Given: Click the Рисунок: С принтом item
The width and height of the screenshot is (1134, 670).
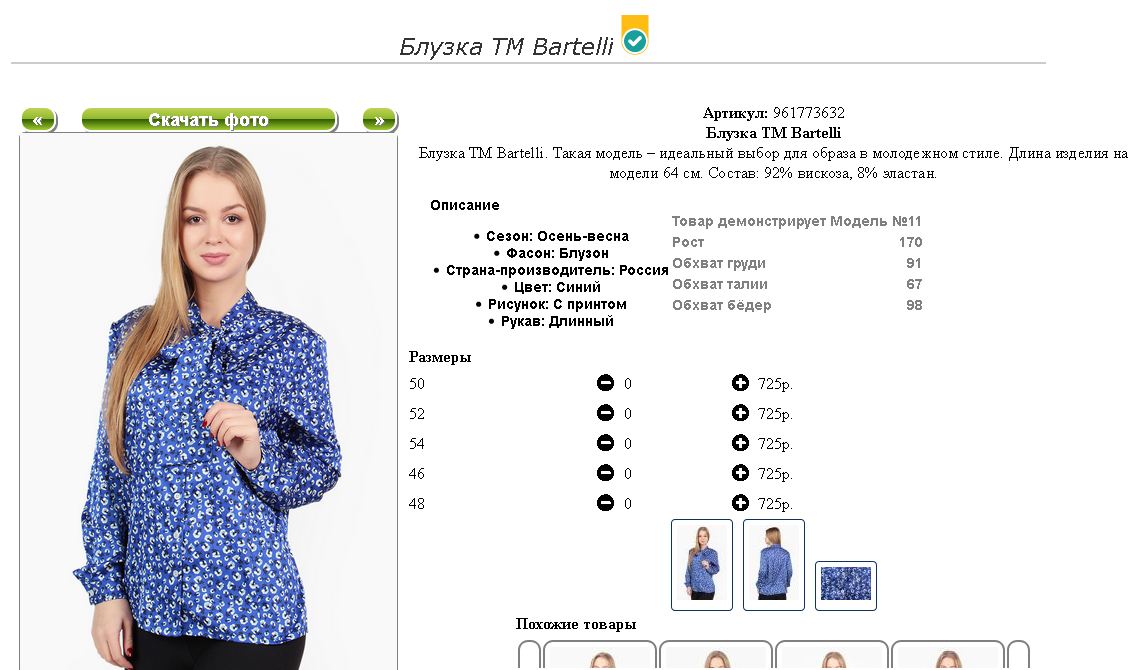Looking at the screenshot, I should pos(557,304).
